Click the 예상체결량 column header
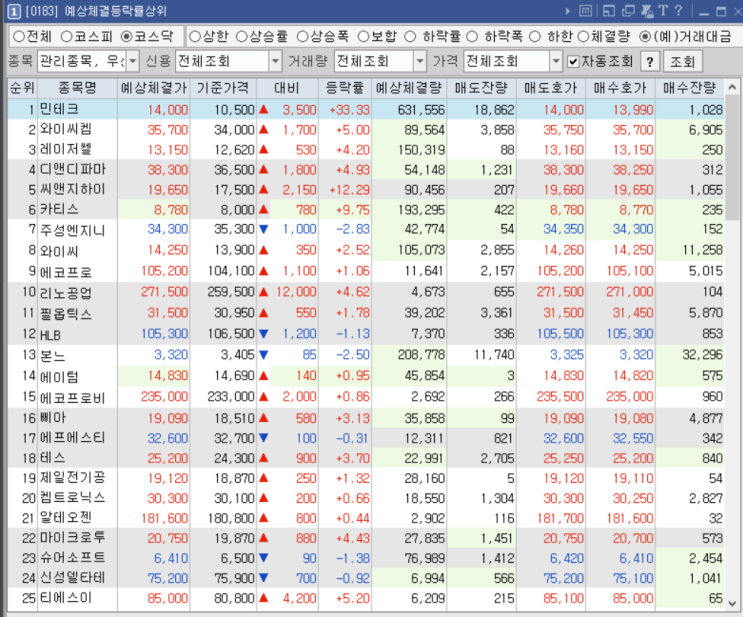743x617 pixels. (409, 88)
